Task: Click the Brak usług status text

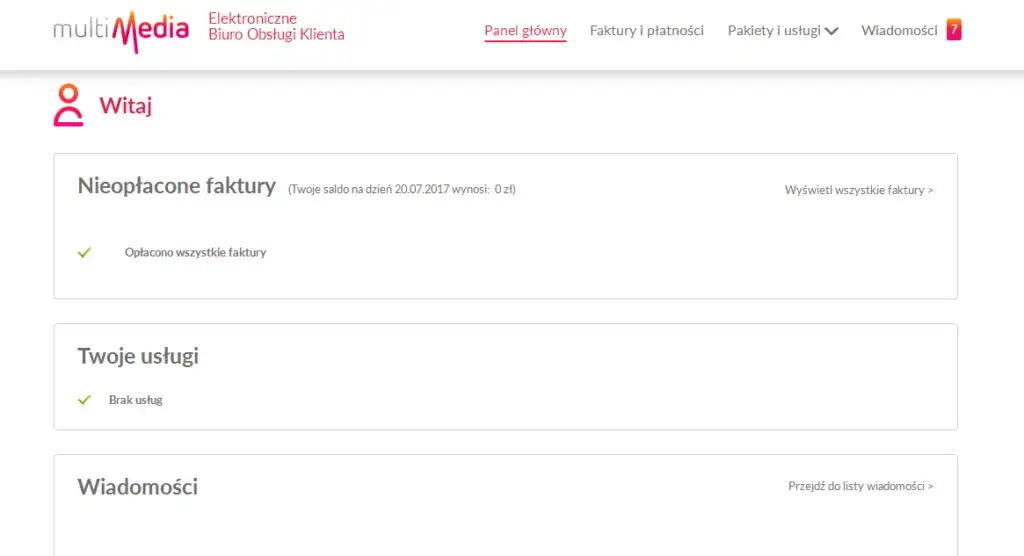Action: coord(135,400)
